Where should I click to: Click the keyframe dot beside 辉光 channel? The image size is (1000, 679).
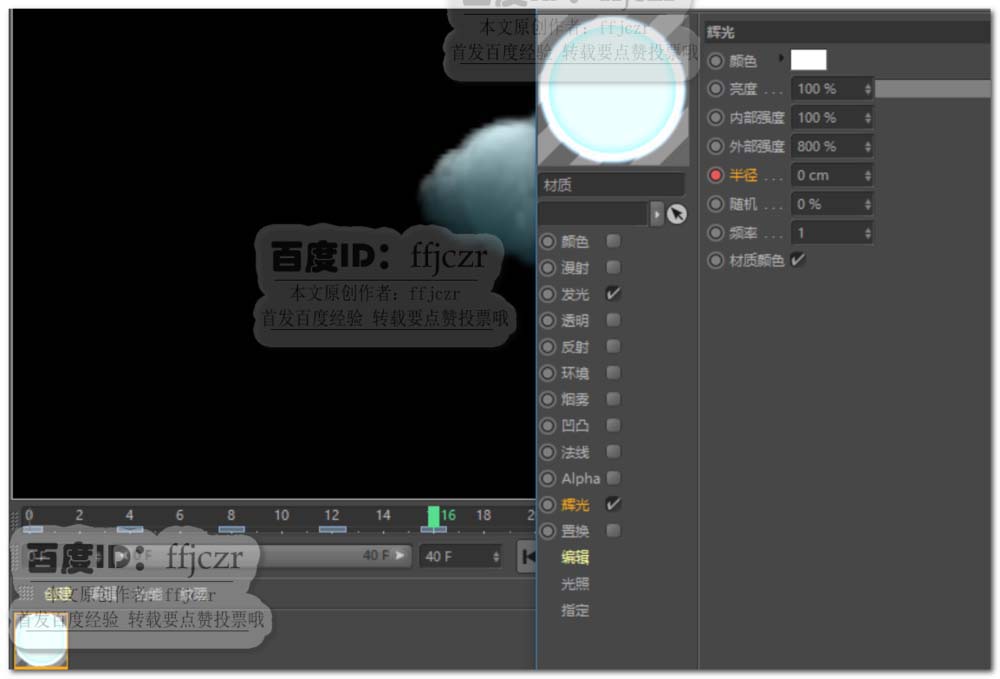coord(548,505)
